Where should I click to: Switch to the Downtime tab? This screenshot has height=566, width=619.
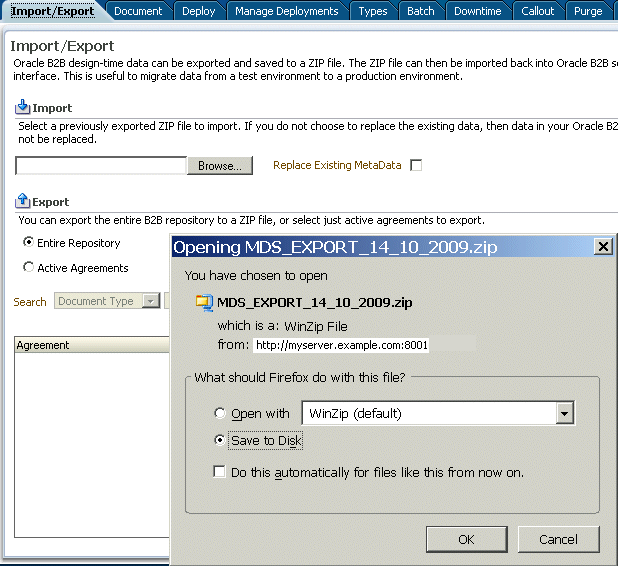(478, 11)
